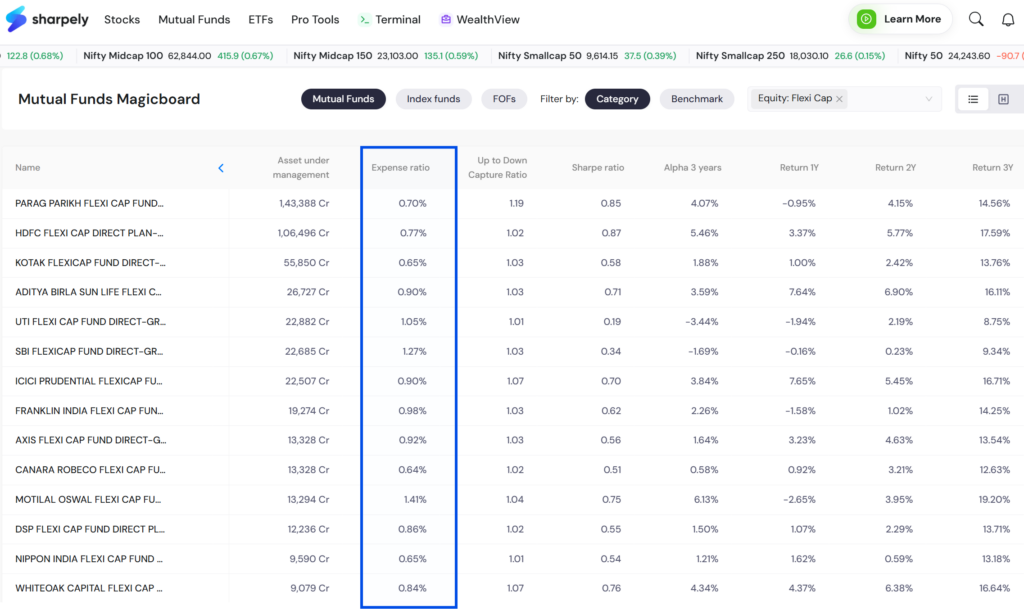Open the Pro Tools menu

(x=315, y=20)
